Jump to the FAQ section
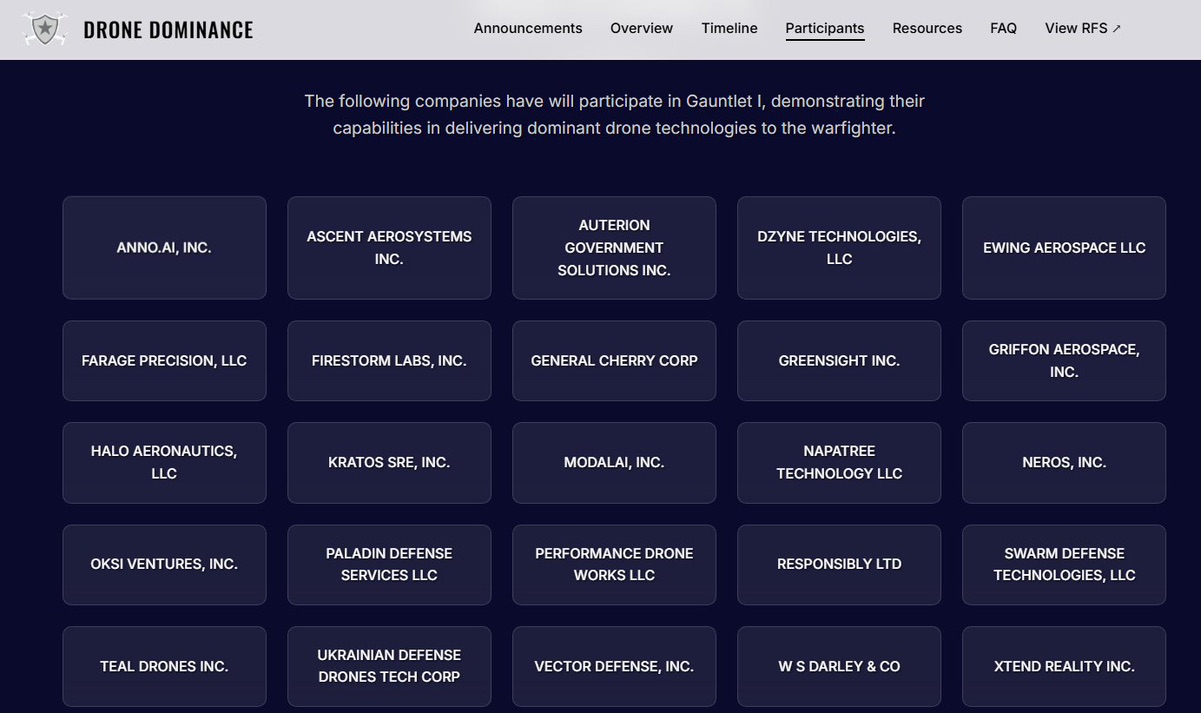This screenshot has width=1201, height=713. click(1003, 28)
